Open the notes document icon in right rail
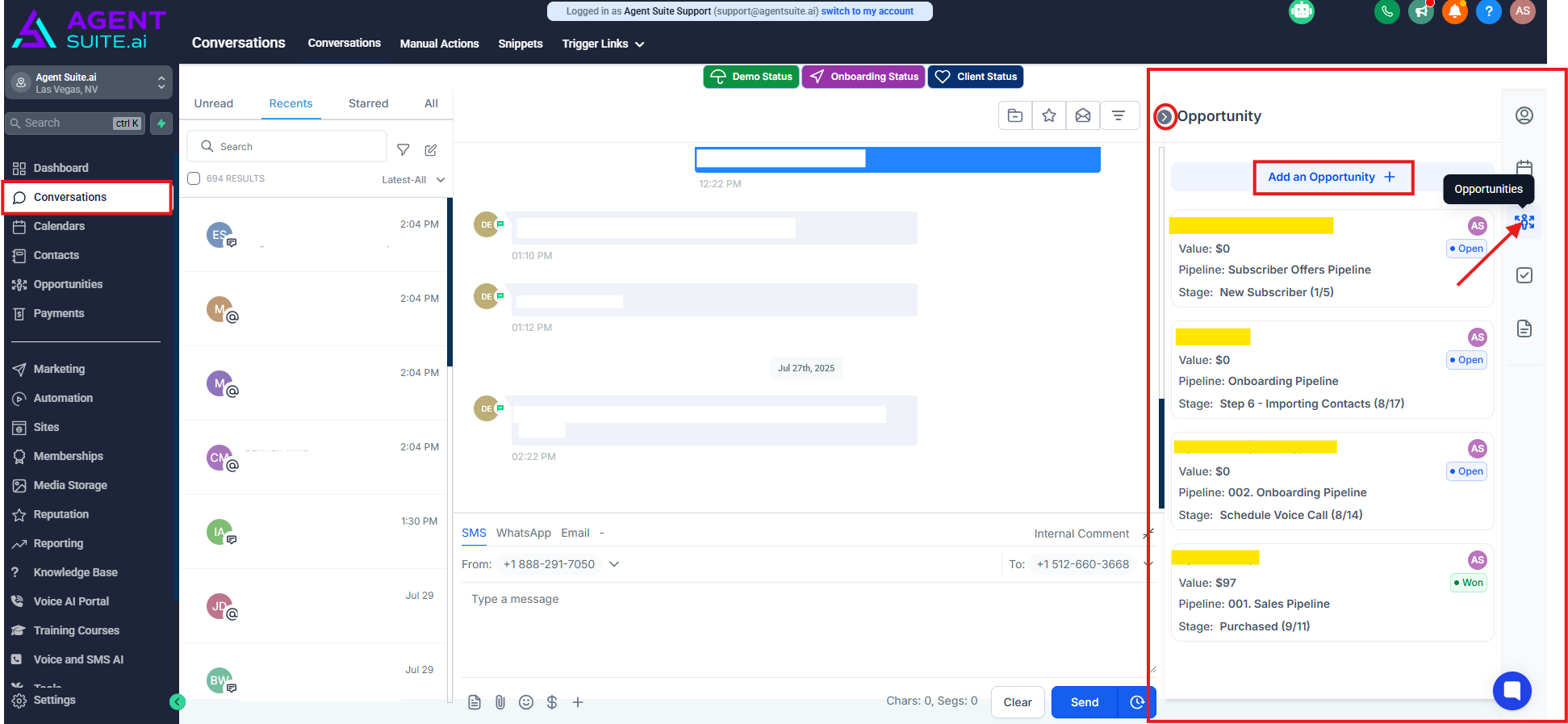Viewport: 1568px width, 724px height. [1524, 329]
